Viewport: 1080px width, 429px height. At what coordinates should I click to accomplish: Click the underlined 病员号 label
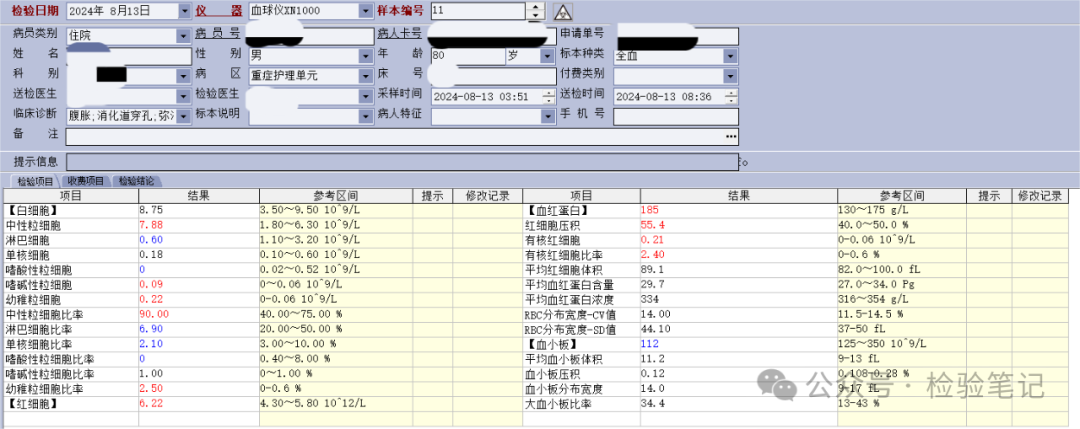[x=216, y=34]
